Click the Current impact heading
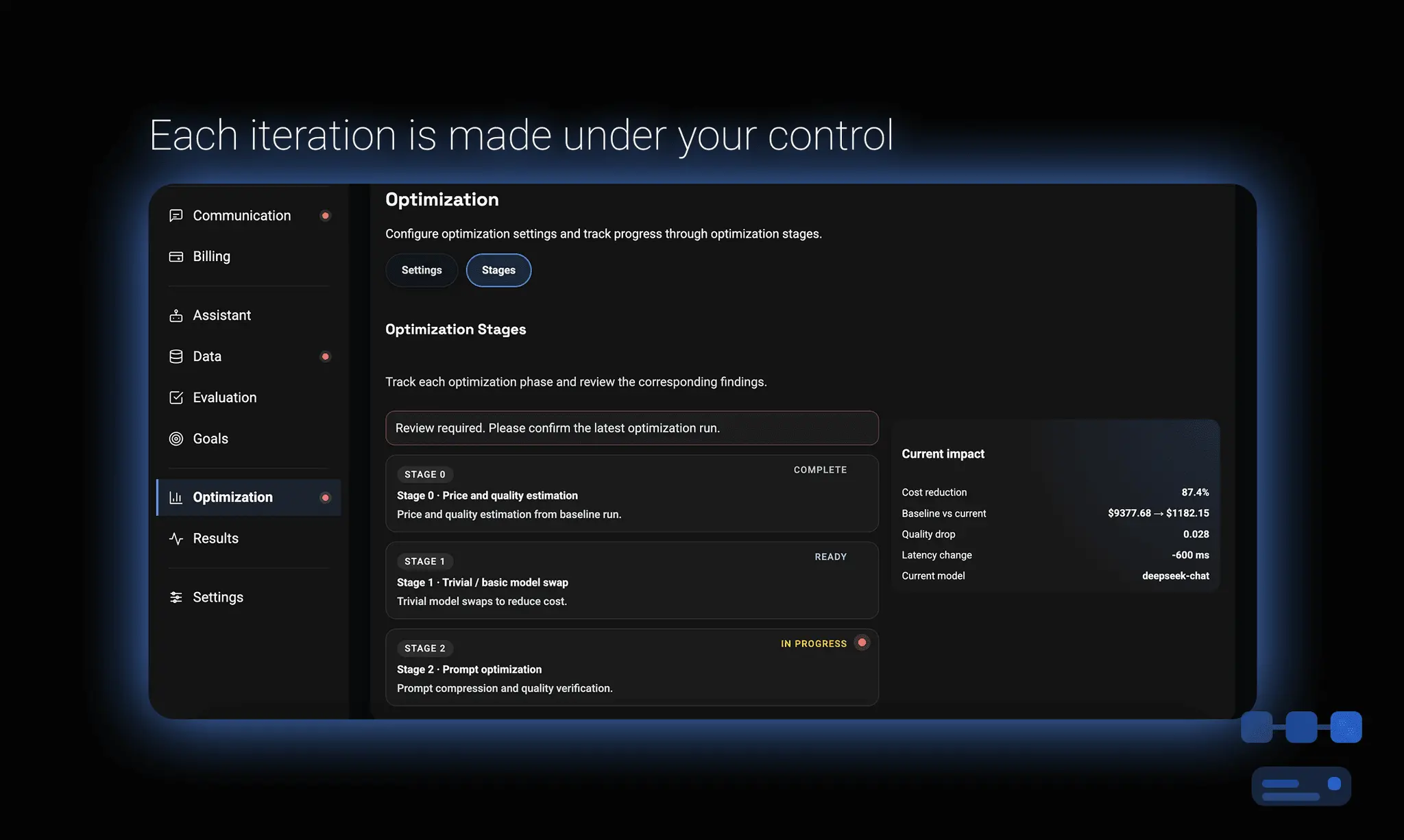 [943, 454]
